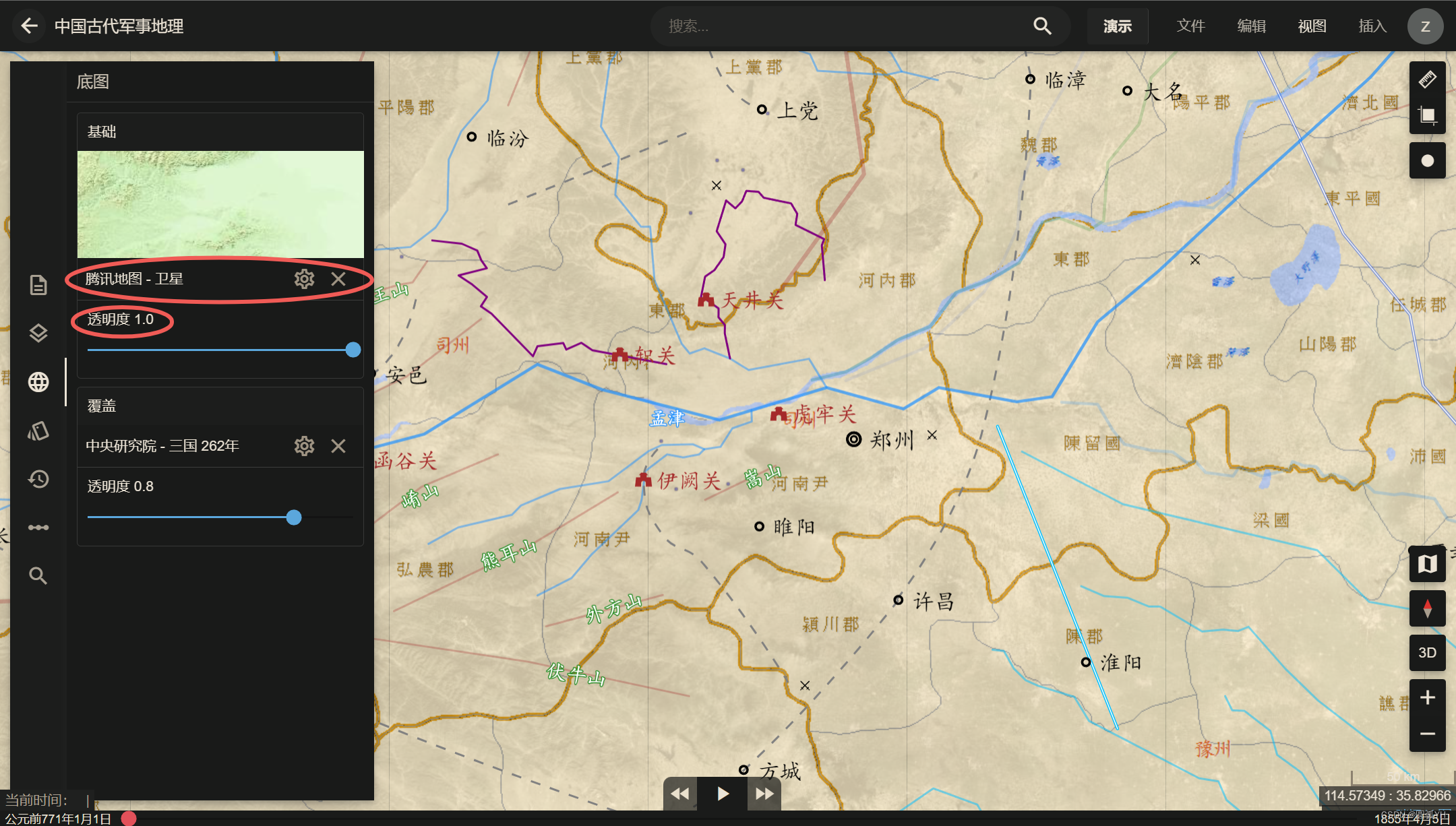Screen dimensions: 1456x826
Task: Open the 插入 menu
Action: click(x=1372, y=26)
